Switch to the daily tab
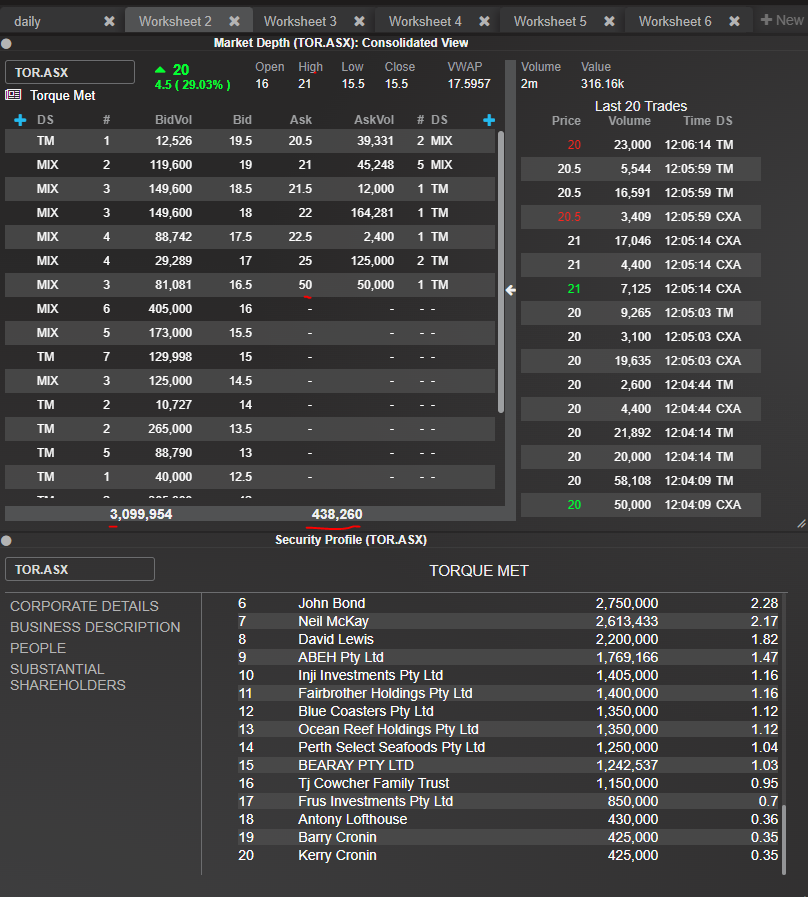This screenshot has height=897, width=808. pos(27,22)
